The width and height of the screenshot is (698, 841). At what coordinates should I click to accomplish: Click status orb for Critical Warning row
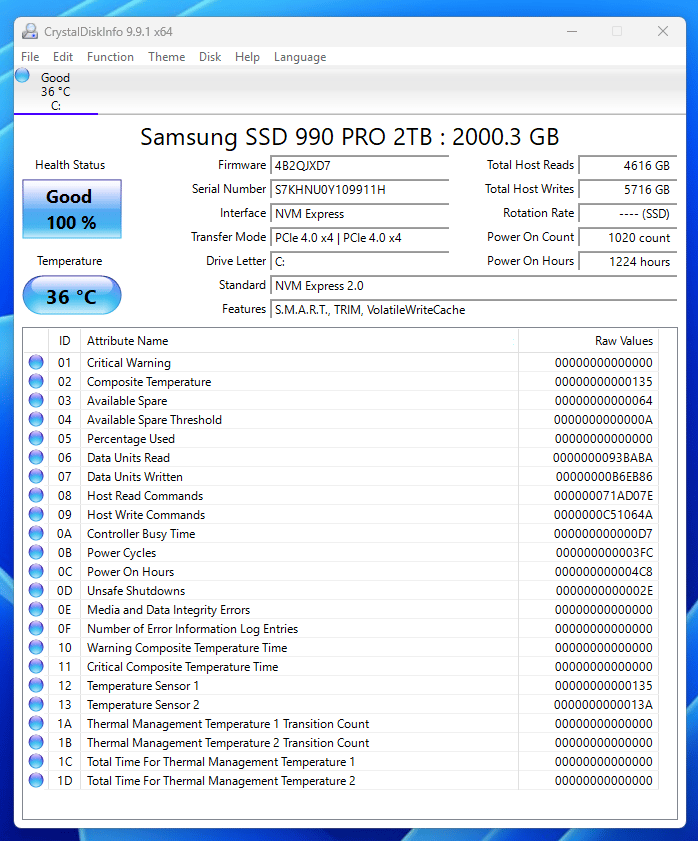(x=36, y=362)
